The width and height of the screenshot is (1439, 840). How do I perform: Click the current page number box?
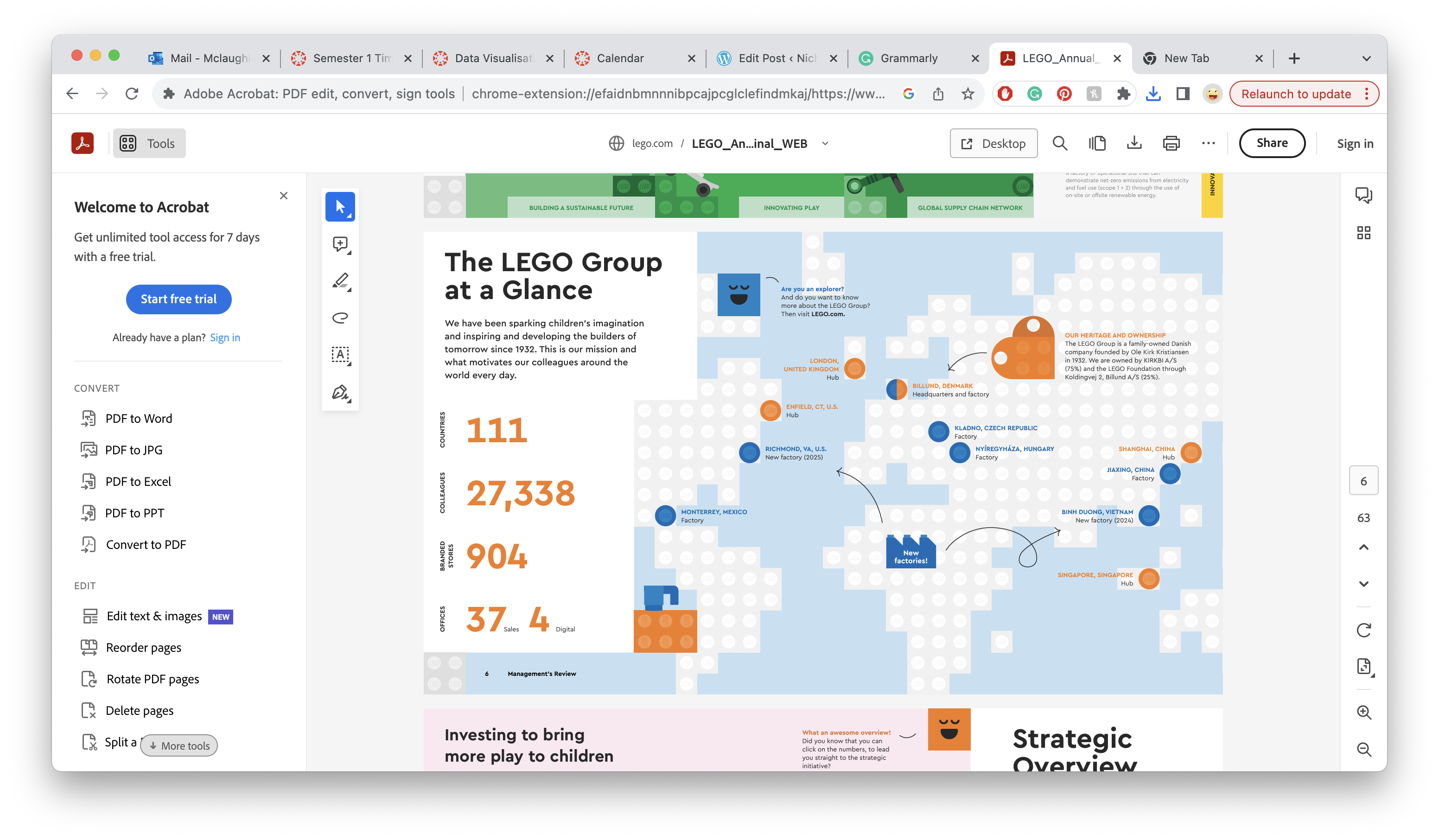click(x=1363, y=481)
